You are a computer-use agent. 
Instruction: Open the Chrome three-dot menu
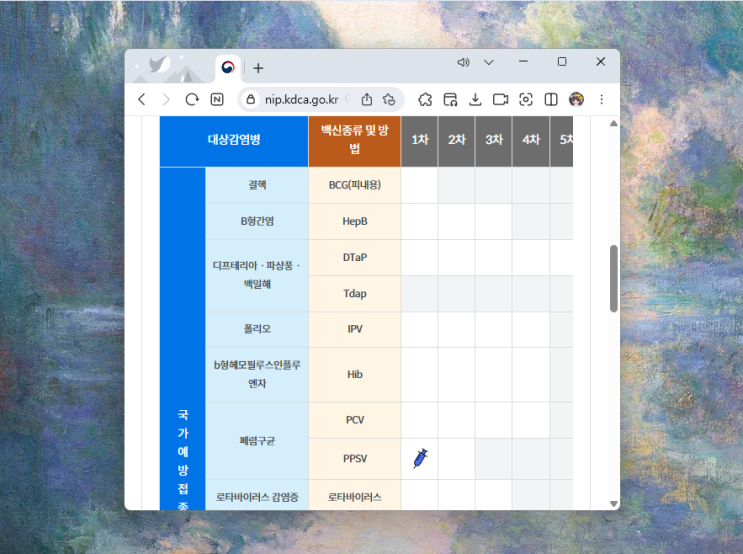pyautogui.click(x=602, y=100)
